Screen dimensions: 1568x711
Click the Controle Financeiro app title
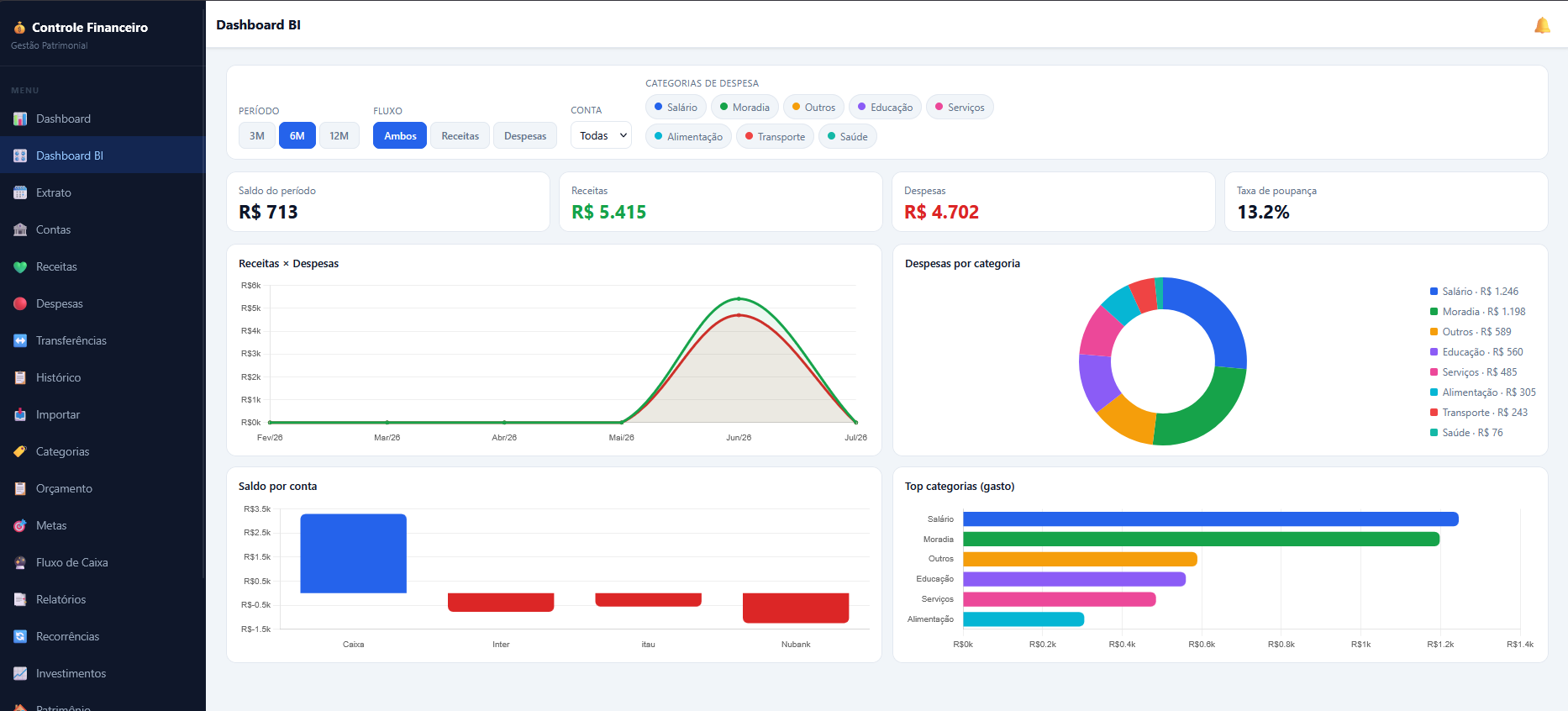pyautogui.click(x=90, y=28)
